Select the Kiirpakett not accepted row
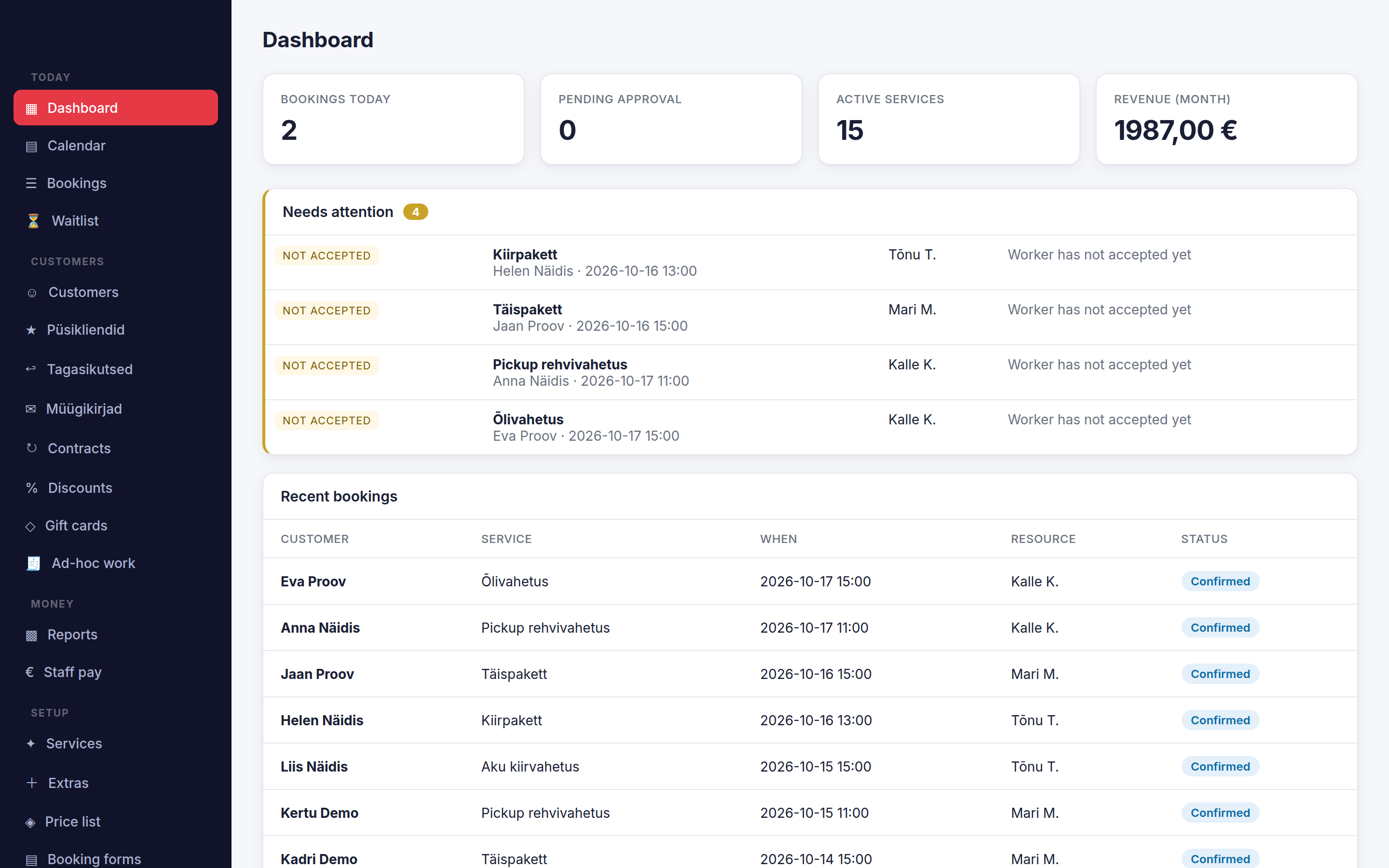This screenshot has width=1389, height=868. tap(810, 262)
